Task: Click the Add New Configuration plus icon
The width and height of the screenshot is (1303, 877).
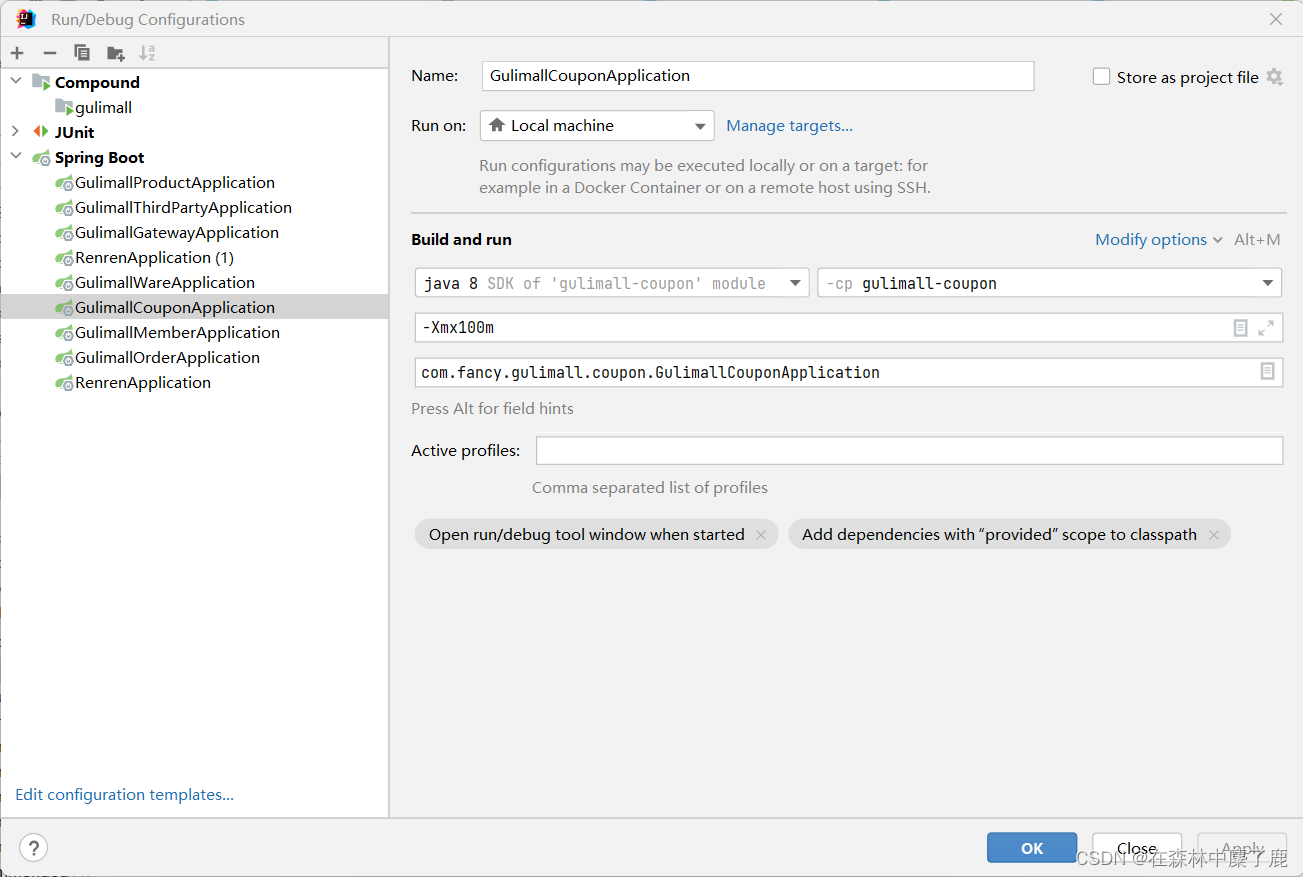Action: [18, 53]
